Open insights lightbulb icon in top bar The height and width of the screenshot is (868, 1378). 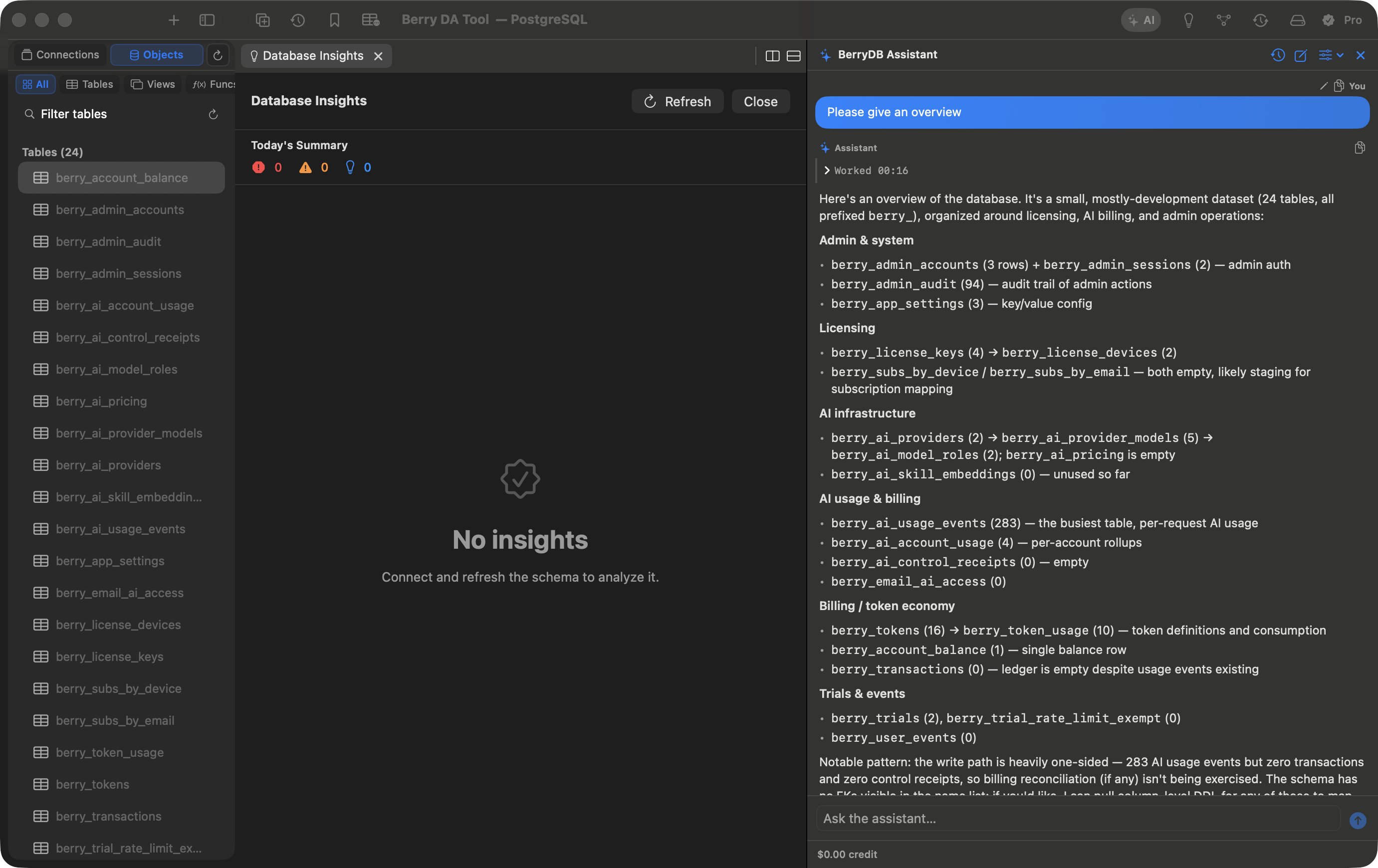click(x=1188, y=20)
